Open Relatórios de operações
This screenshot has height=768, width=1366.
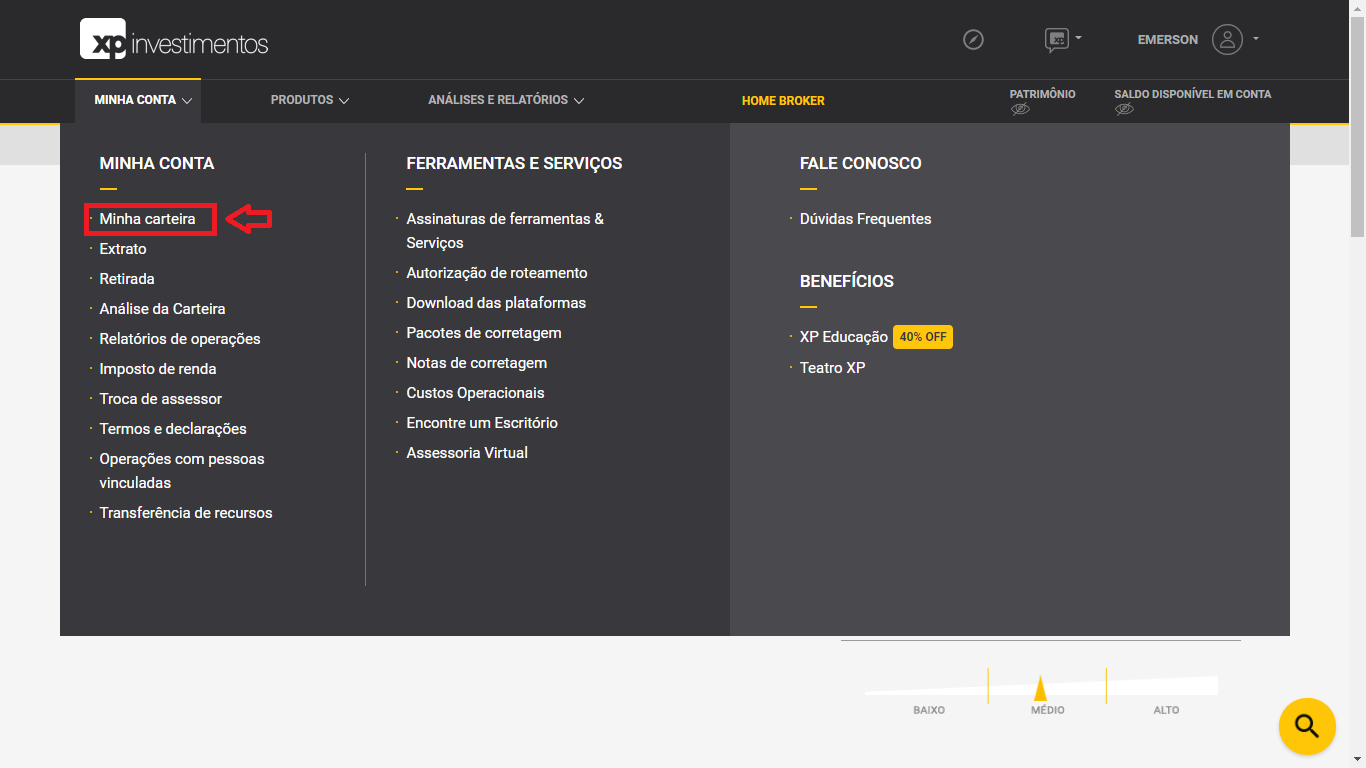click(180, 339)
